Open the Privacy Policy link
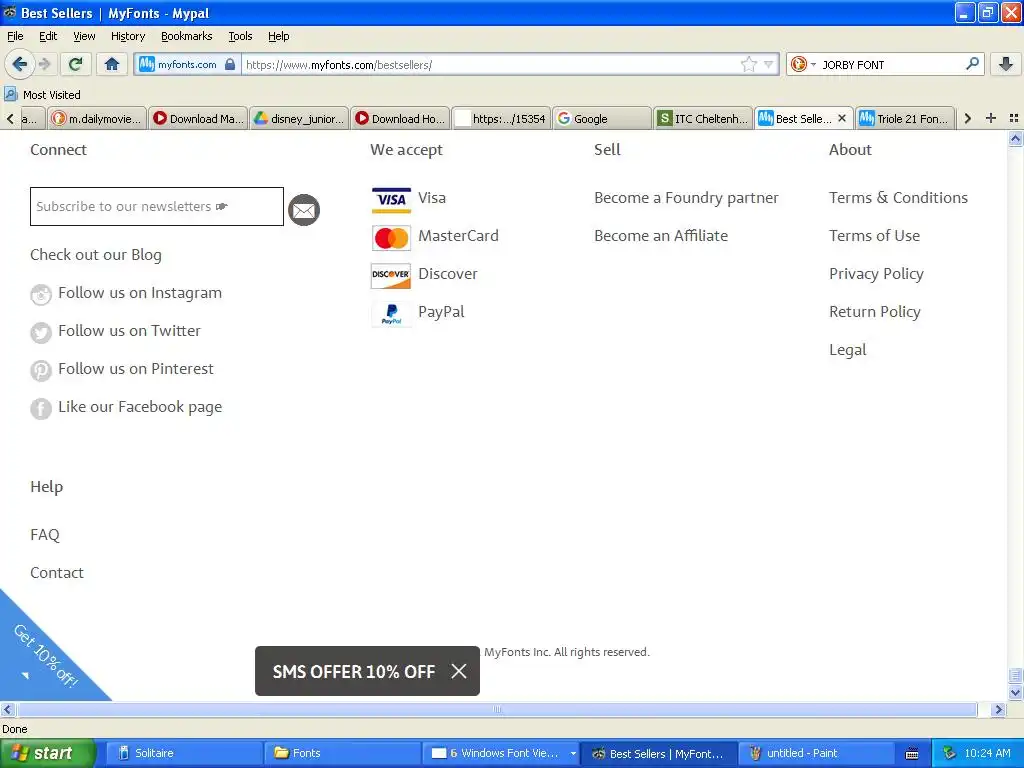This screenshot has width=1024, height=768. click(876, 274)
